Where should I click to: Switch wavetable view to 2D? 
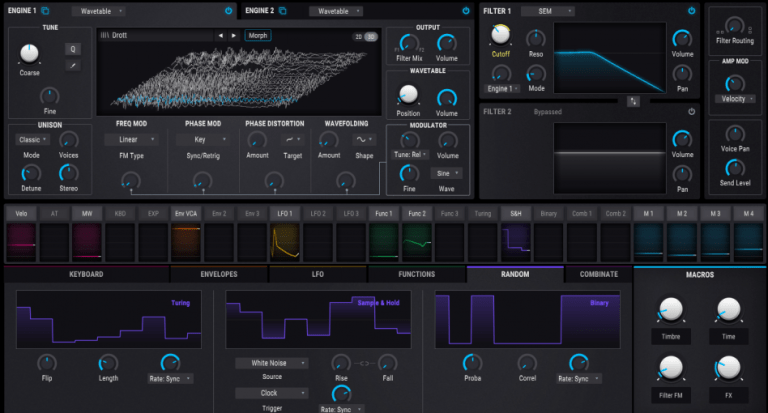point(359,36)
